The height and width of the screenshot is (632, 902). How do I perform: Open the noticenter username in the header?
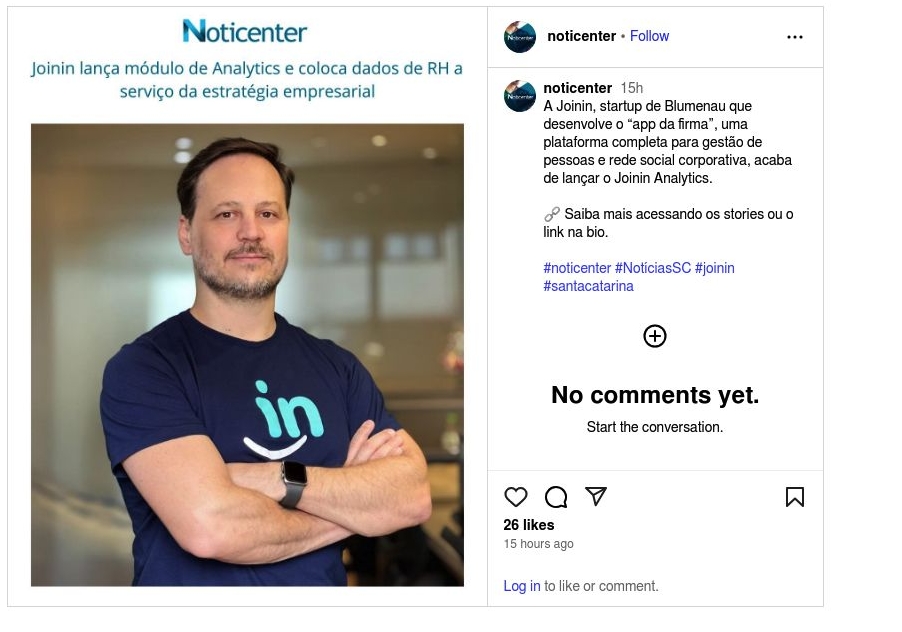click(581, 36)
